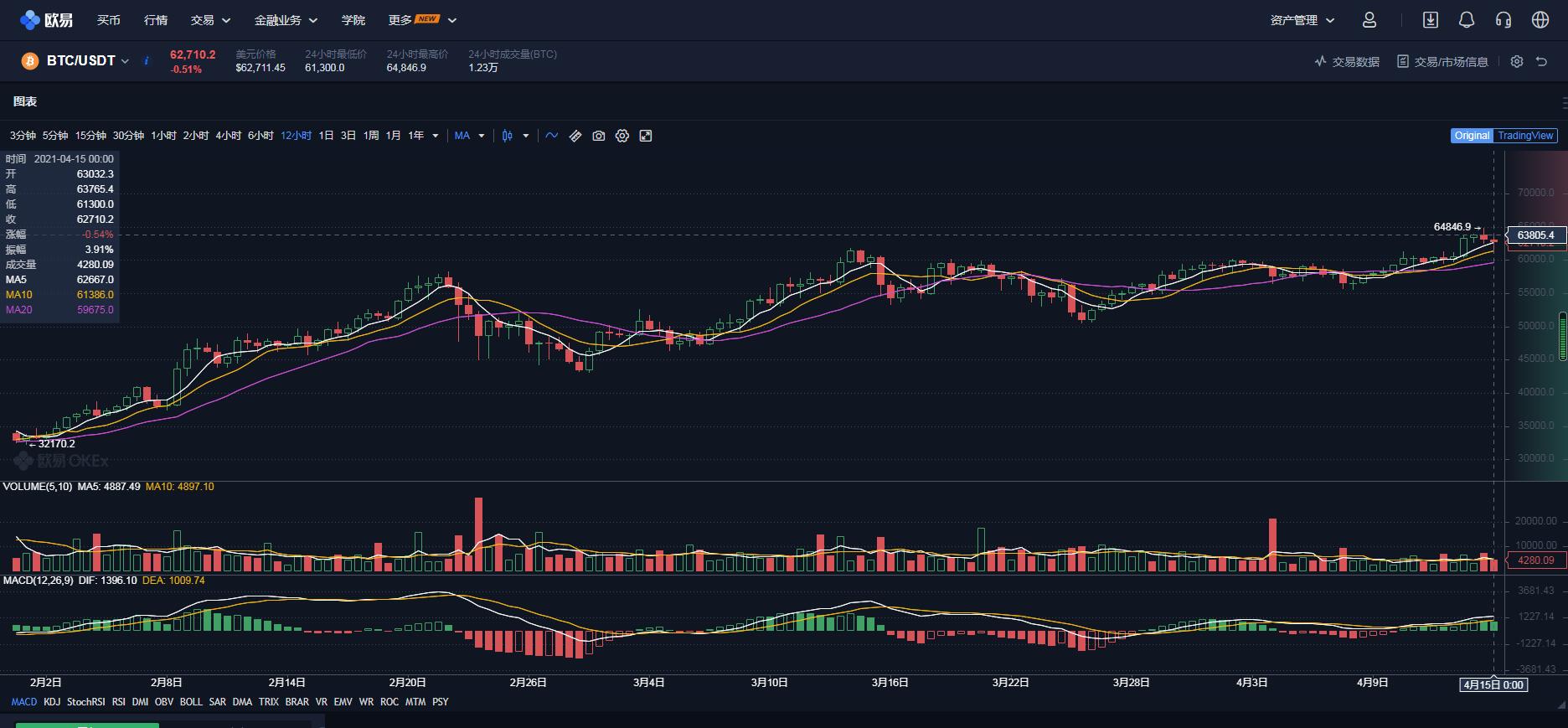Viewport: 1568px width, 728px height.
Task: Select the 1日 interval
Action: click(326, 136)
